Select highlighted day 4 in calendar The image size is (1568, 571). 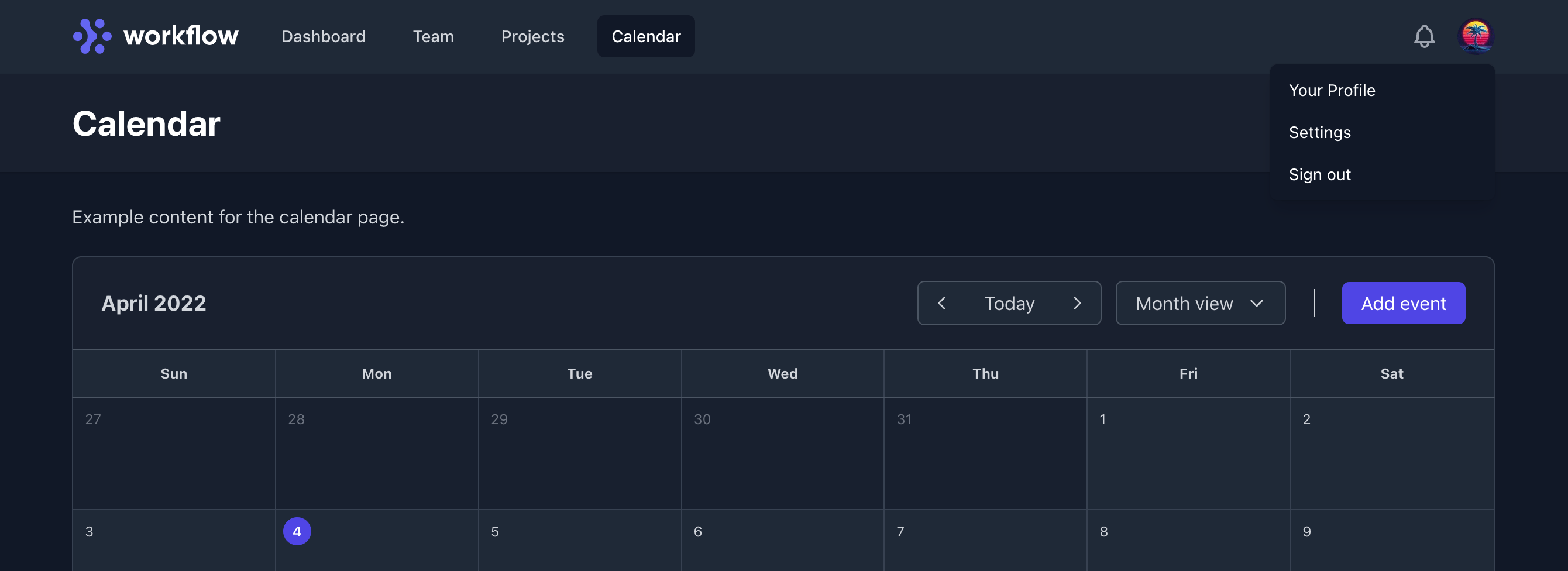pos(297,531)
